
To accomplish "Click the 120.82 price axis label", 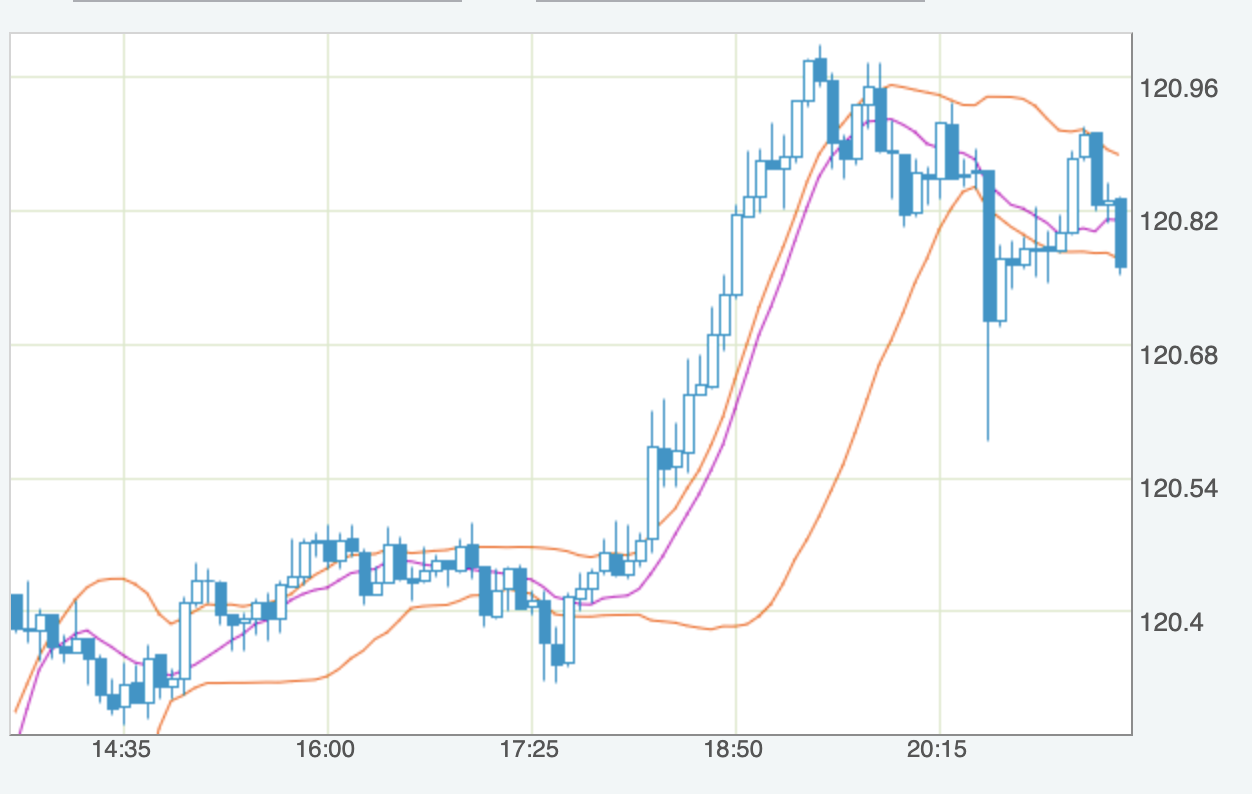I will 1179,222.
